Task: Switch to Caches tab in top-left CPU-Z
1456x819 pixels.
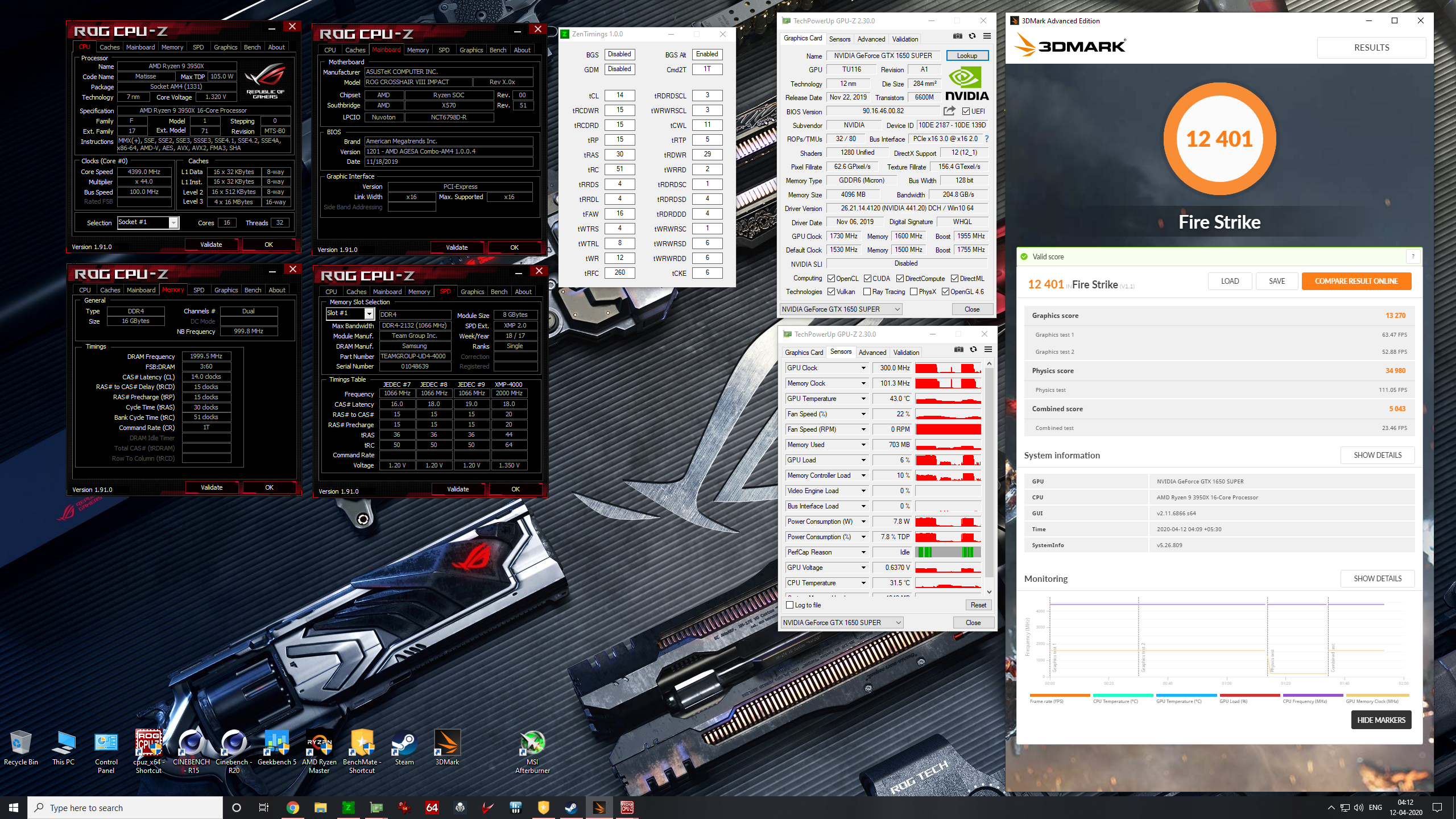Action: (109, 47)
